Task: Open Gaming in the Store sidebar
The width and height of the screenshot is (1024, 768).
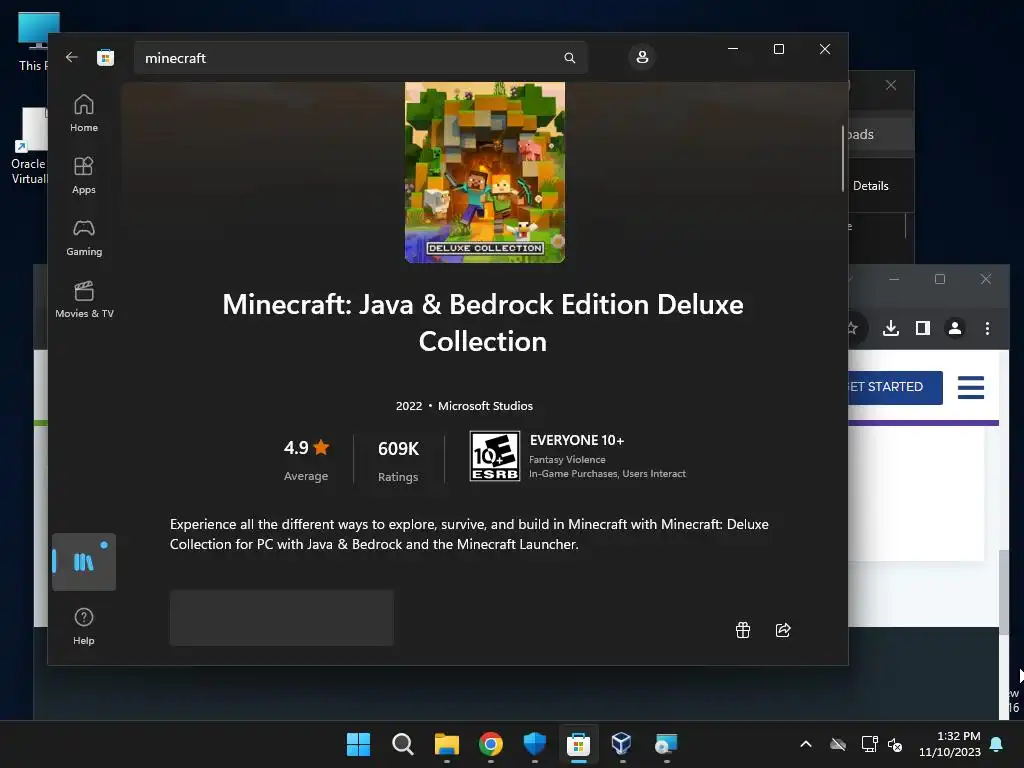Action: point(84,237)
